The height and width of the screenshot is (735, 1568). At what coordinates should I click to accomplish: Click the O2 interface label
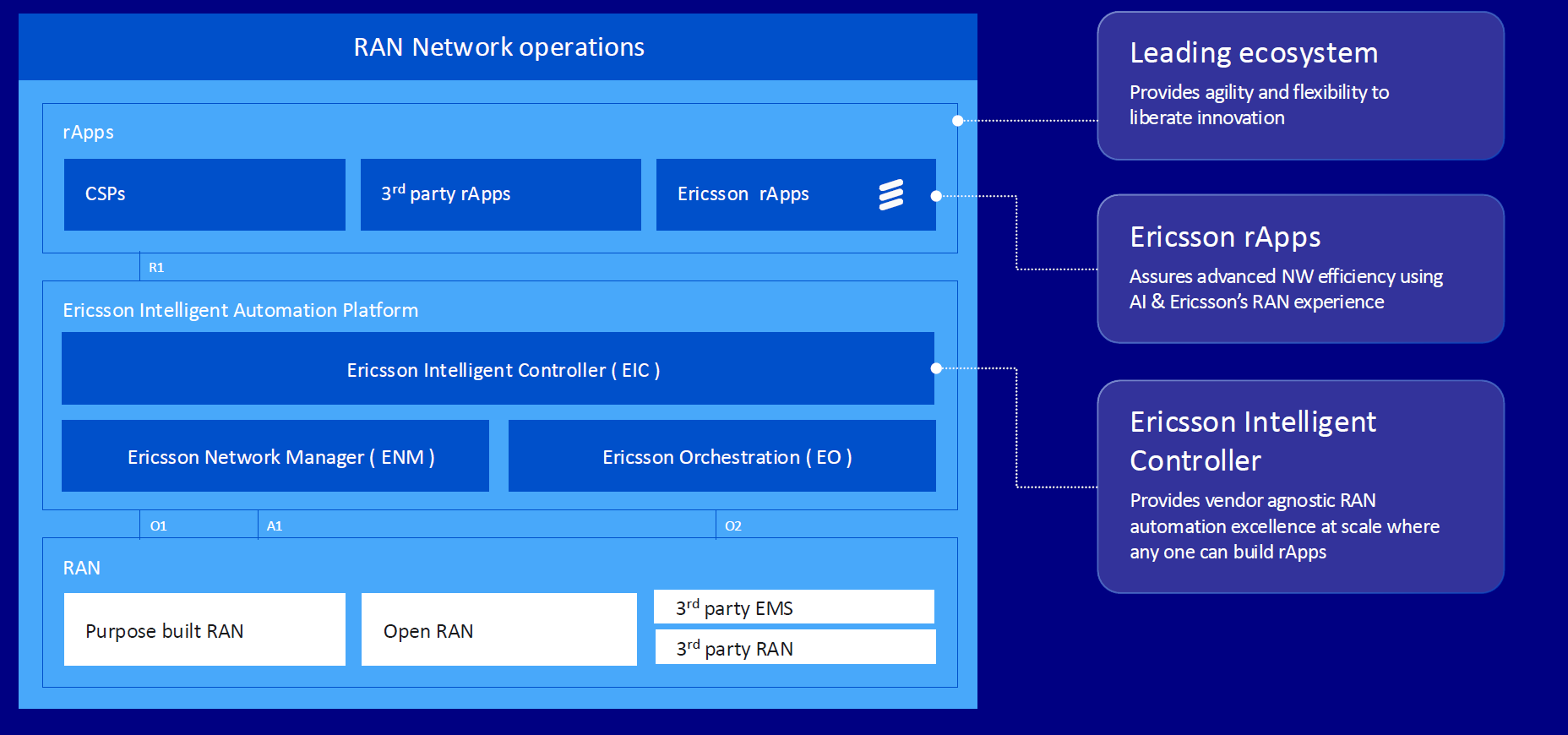pos(732,526)
